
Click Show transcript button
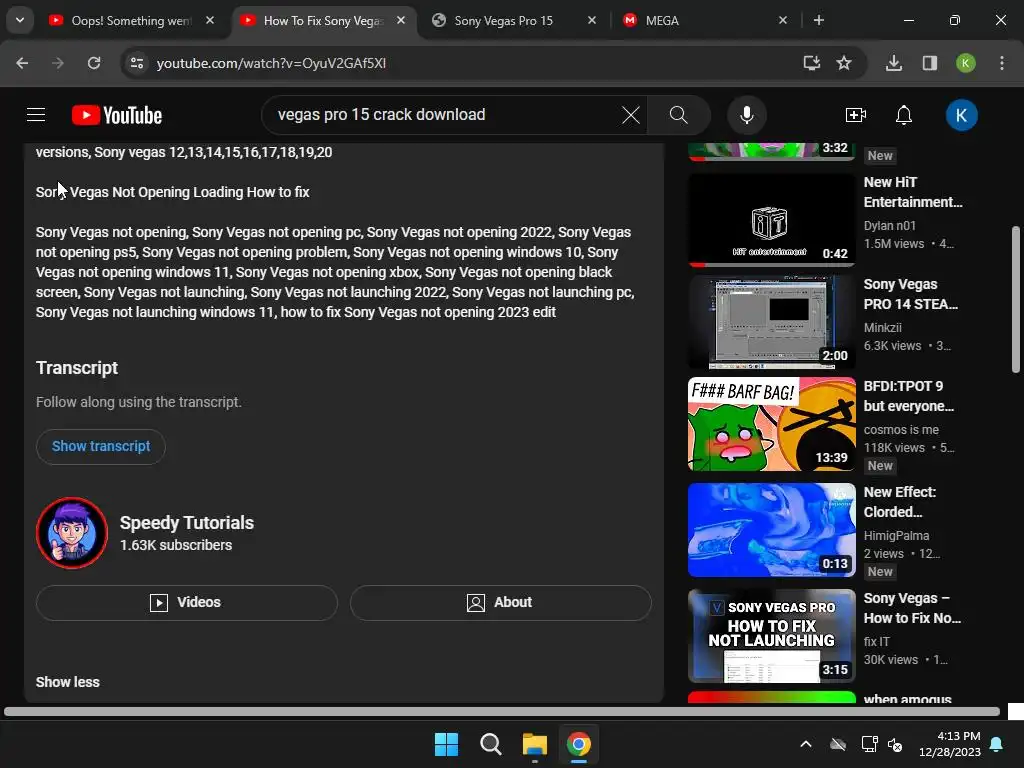[x=101, y=447]
